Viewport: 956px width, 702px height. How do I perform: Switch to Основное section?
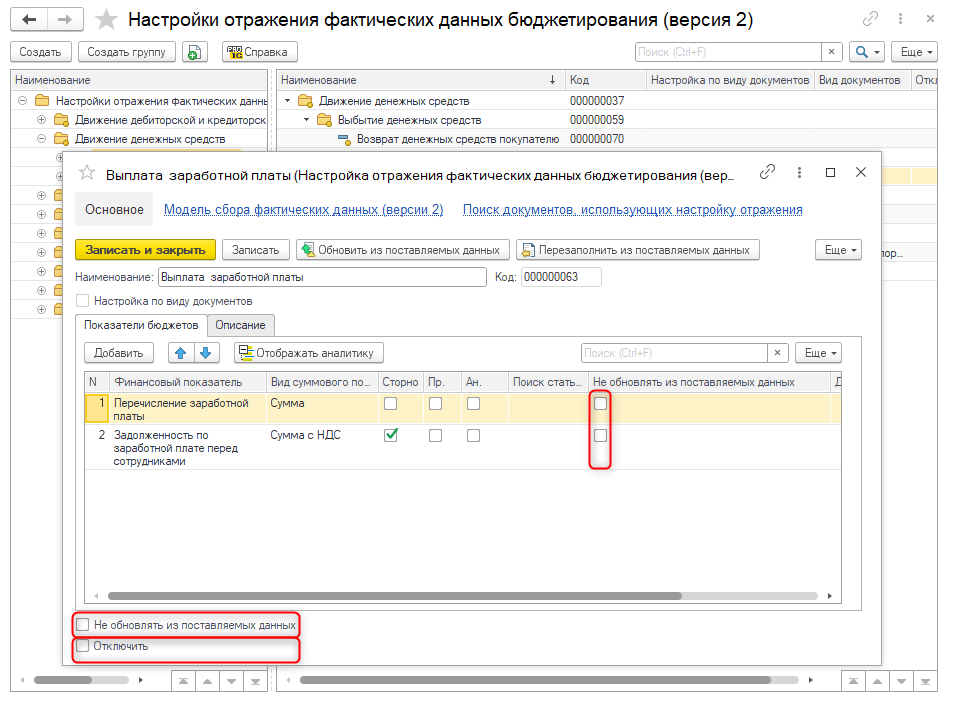[x=114, y=210]
